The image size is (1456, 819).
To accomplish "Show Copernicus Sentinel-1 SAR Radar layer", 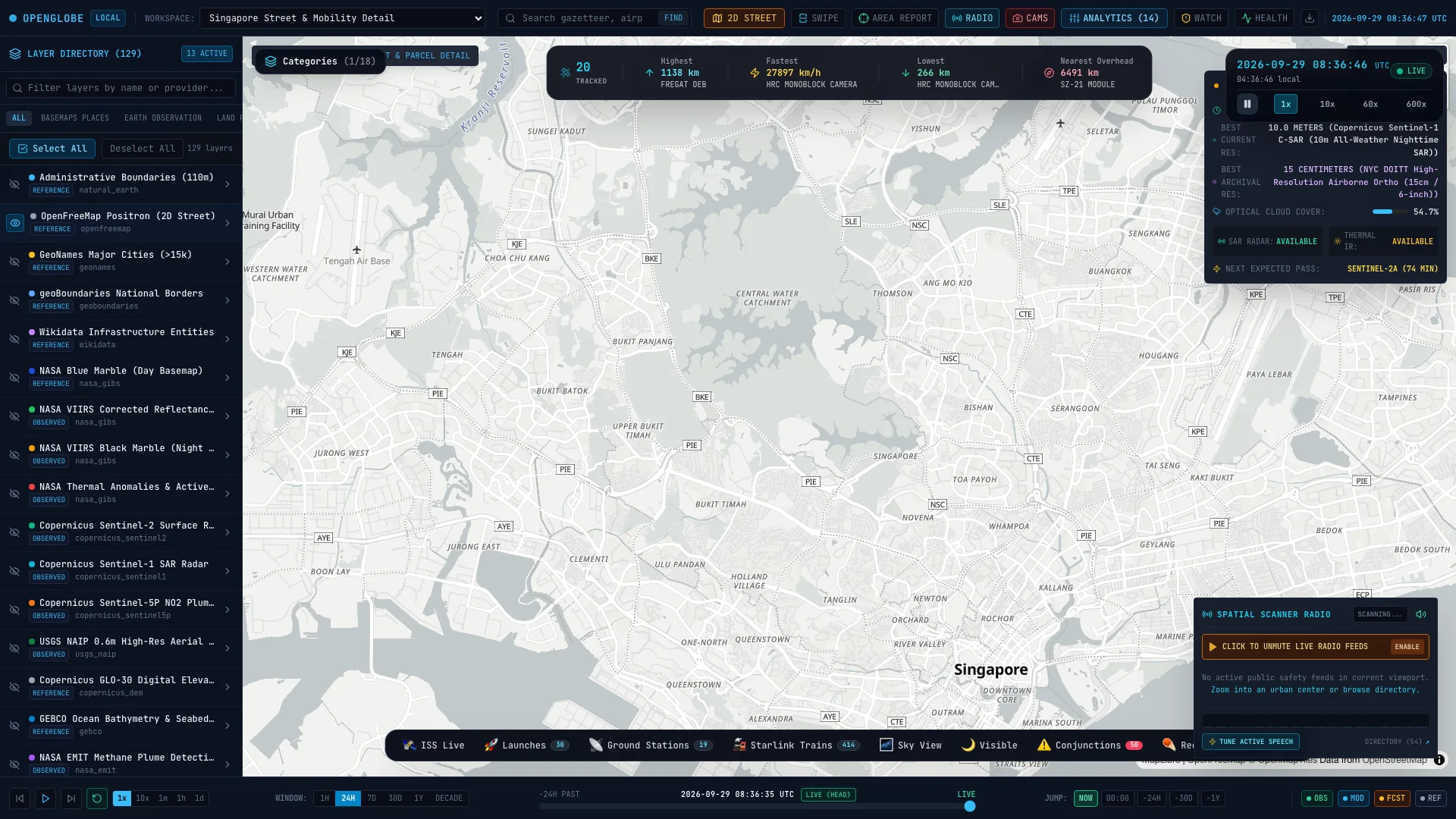I will click(x=14, y=571).
